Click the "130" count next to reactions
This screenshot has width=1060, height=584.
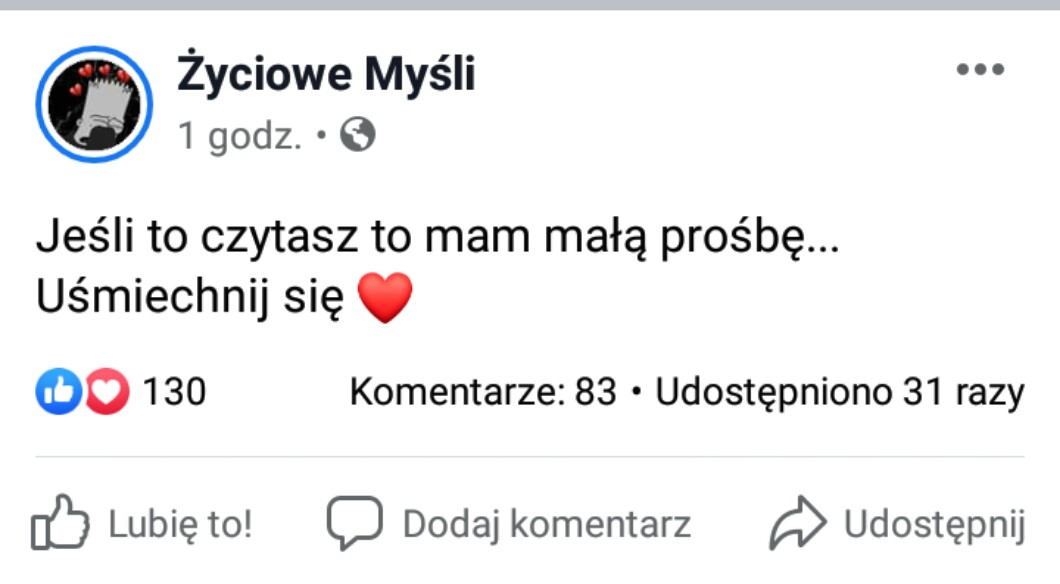(174, 392)
